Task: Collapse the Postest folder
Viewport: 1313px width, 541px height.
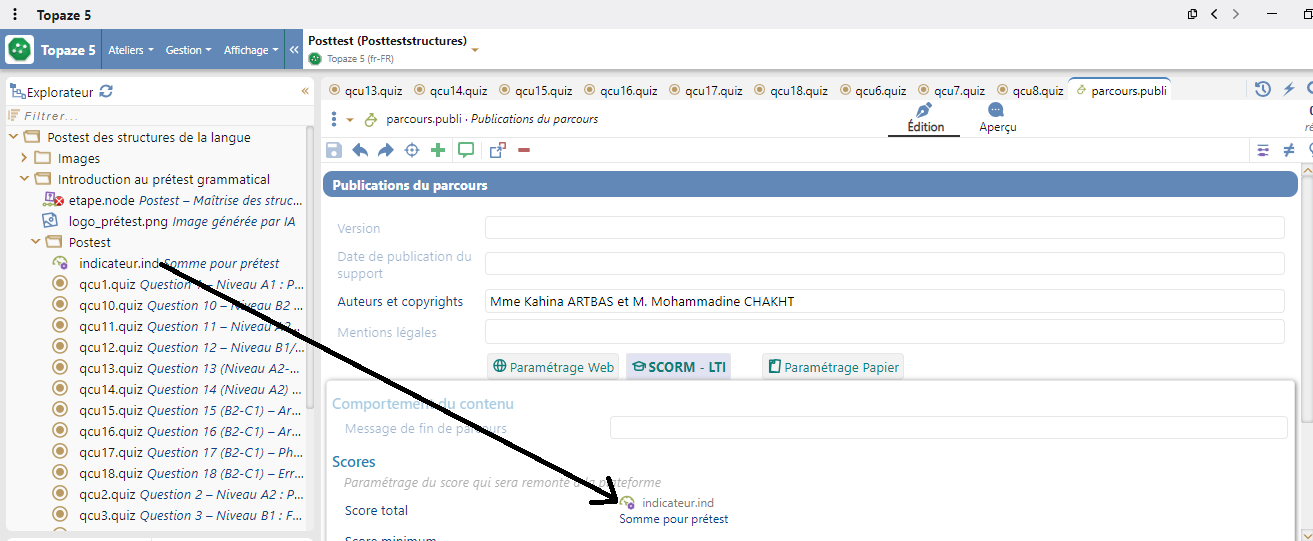Action: tap(36, 242)
